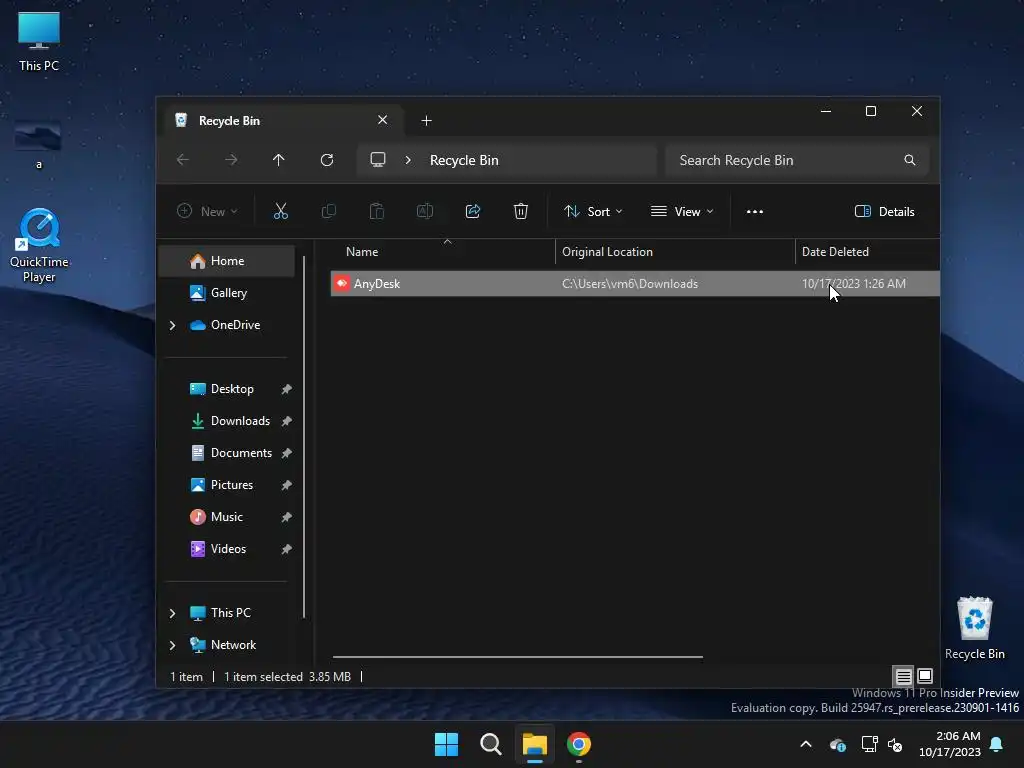The image size is (1024, 768).
Task: Sort by Date Deleted column header
Action: point(867,251)
